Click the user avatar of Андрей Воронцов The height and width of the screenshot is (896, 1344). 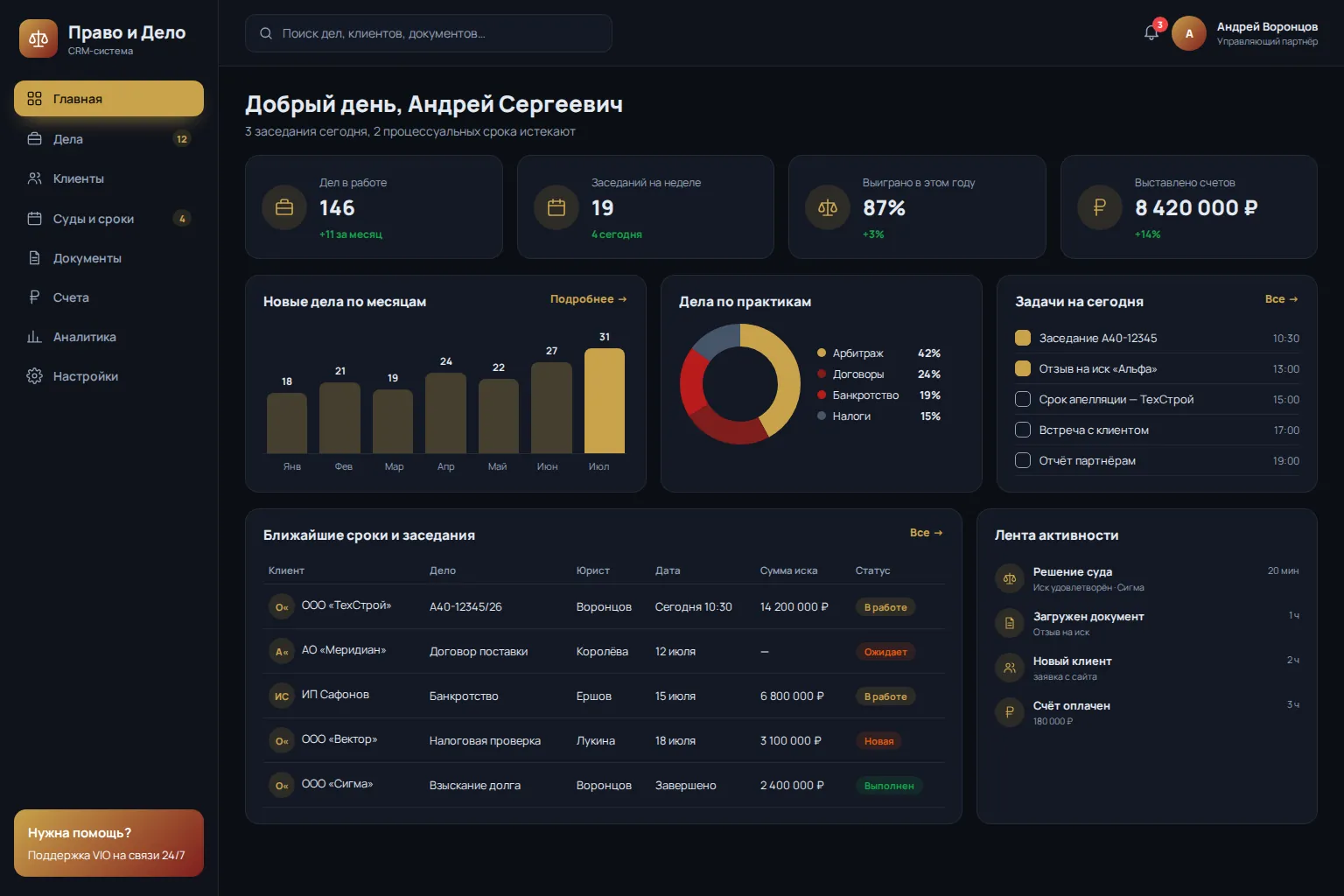1189,33
